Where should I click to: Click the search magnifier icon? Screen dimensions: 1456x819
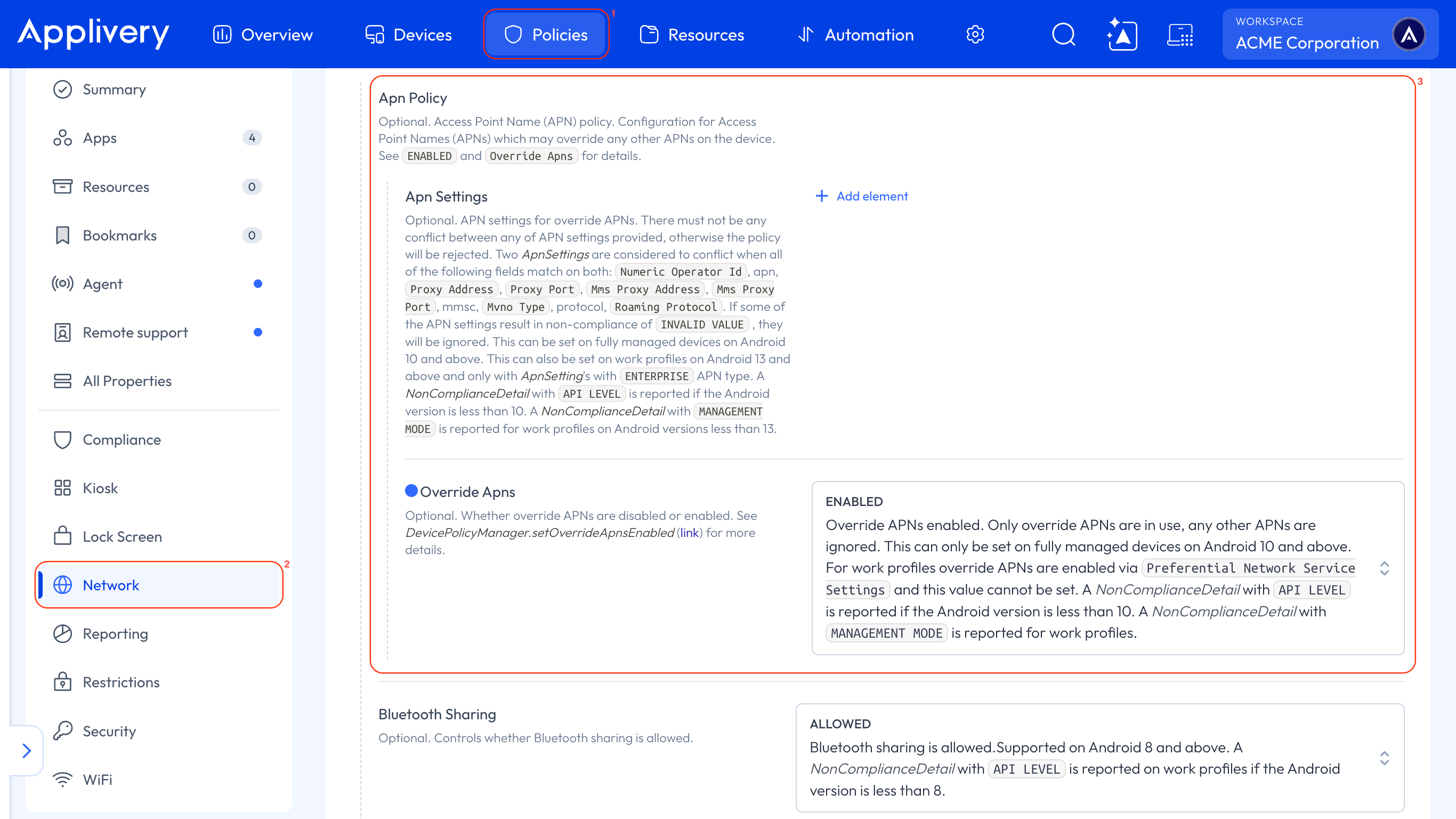[x=1063, y=35]
